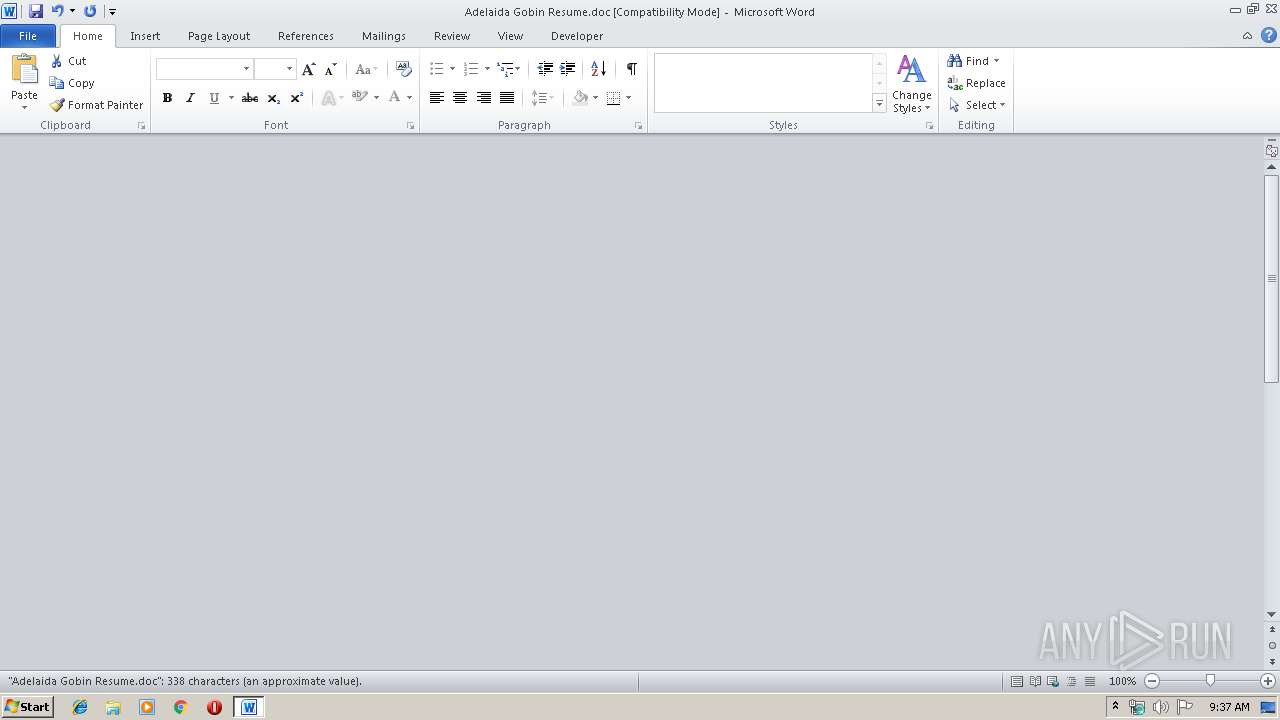Select the Format Painter brush
1280x720 pixels.
pyautogui.click(x=57, y=105)
